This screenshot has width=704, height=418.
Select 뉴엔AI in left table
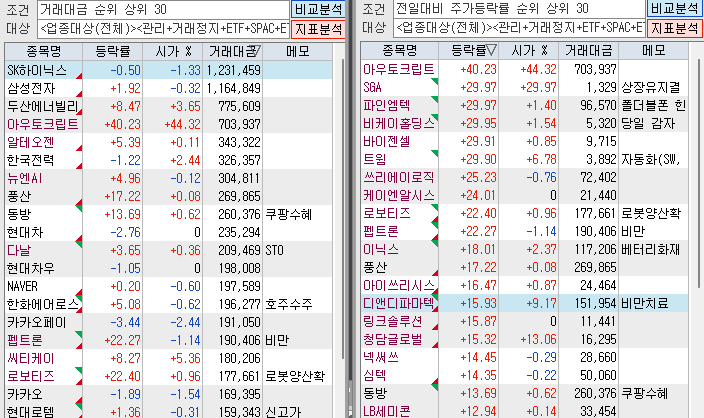pyautogui.click(x=25, y=178)
